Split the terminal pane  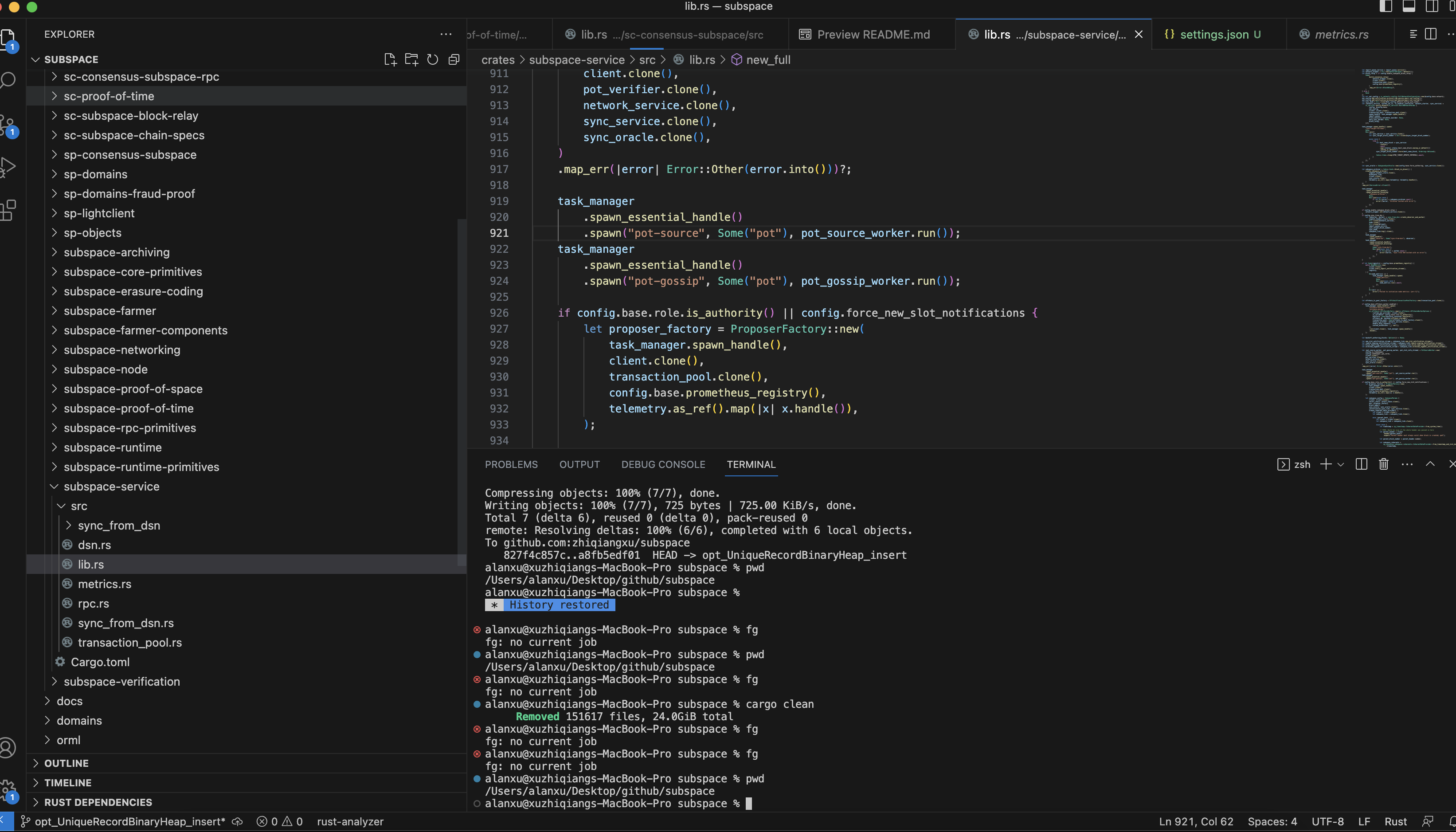pyautogui.click(x=1361, y=464)
